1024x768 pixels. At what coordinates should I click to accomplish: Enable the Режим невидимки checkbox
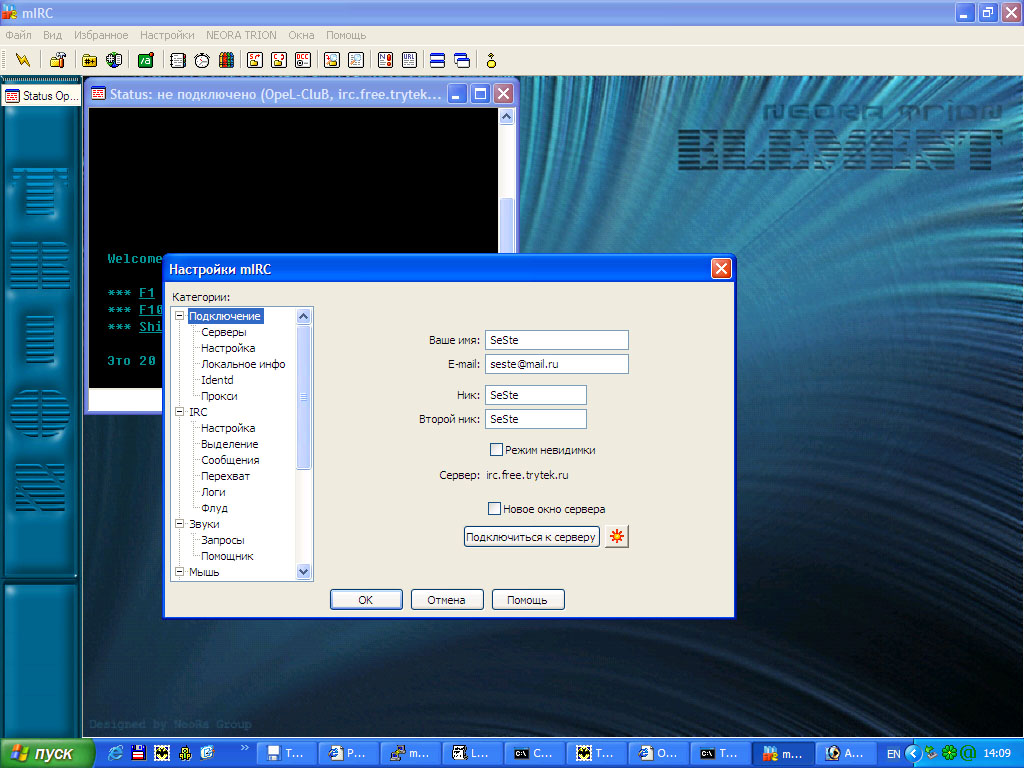click(x=496, y=449)
